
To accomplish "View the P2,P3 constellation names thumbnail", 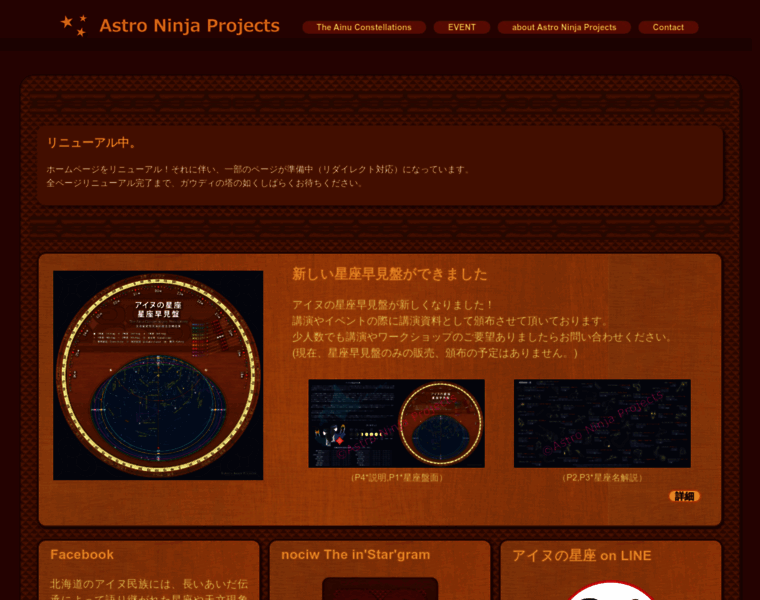I will point(602,424).
